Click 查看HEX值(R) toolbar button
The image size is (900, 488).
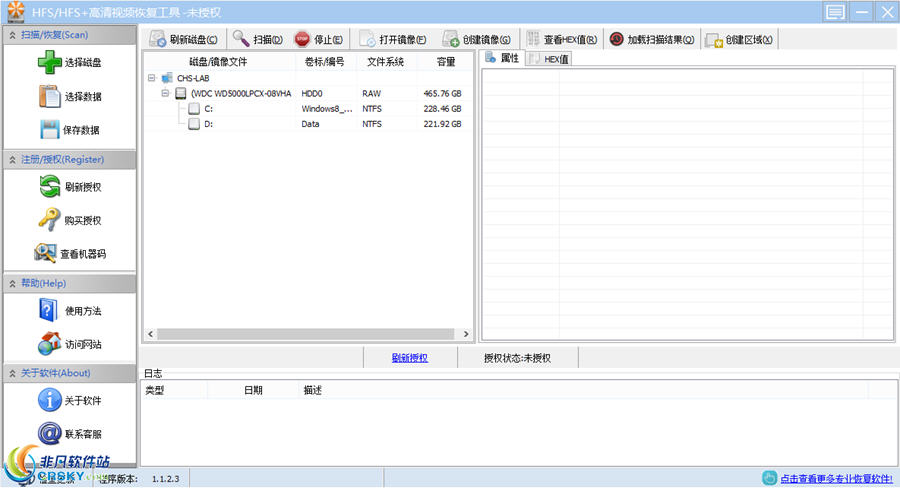(x=562, y=39)
